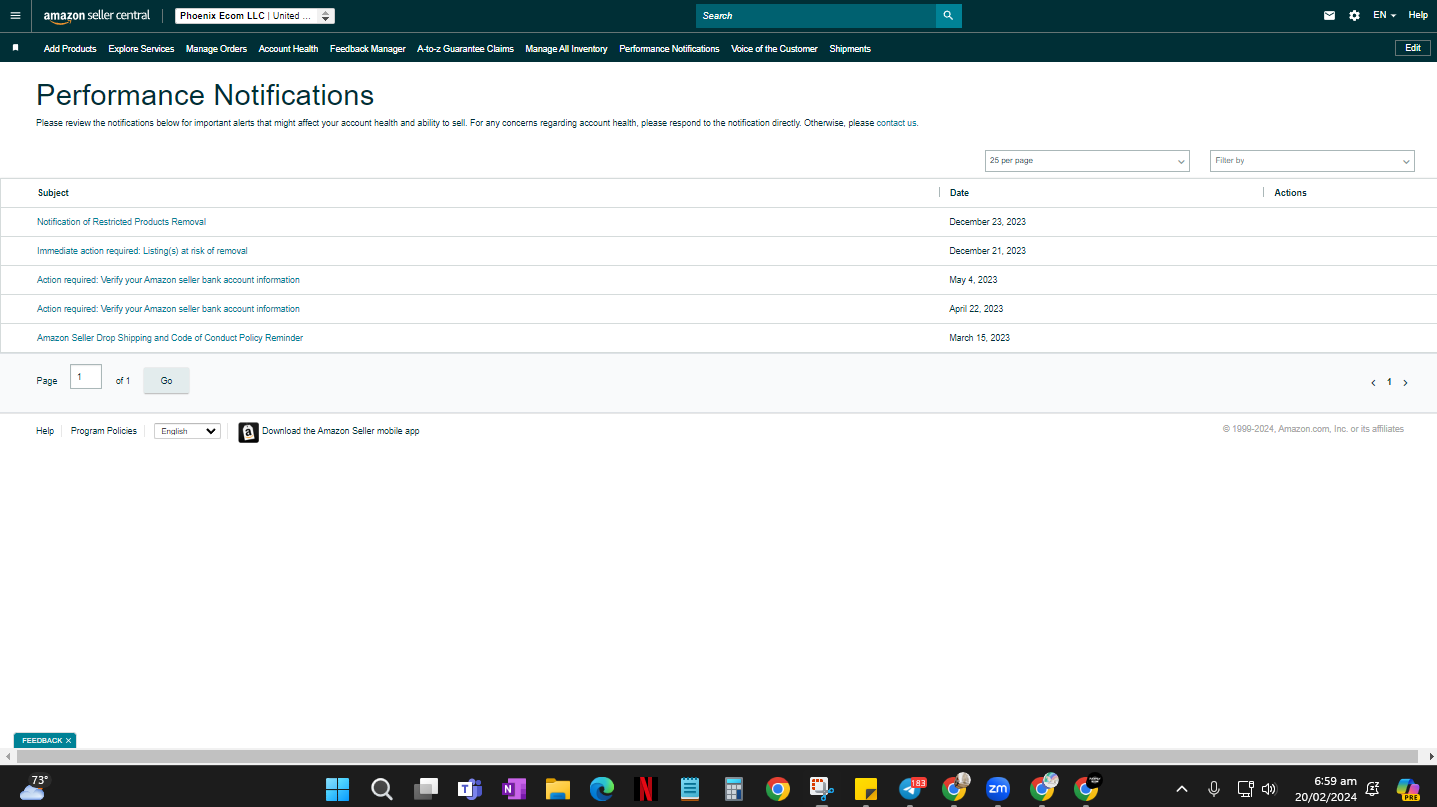Open bank account verification notice from May 4

click(168, 280)
